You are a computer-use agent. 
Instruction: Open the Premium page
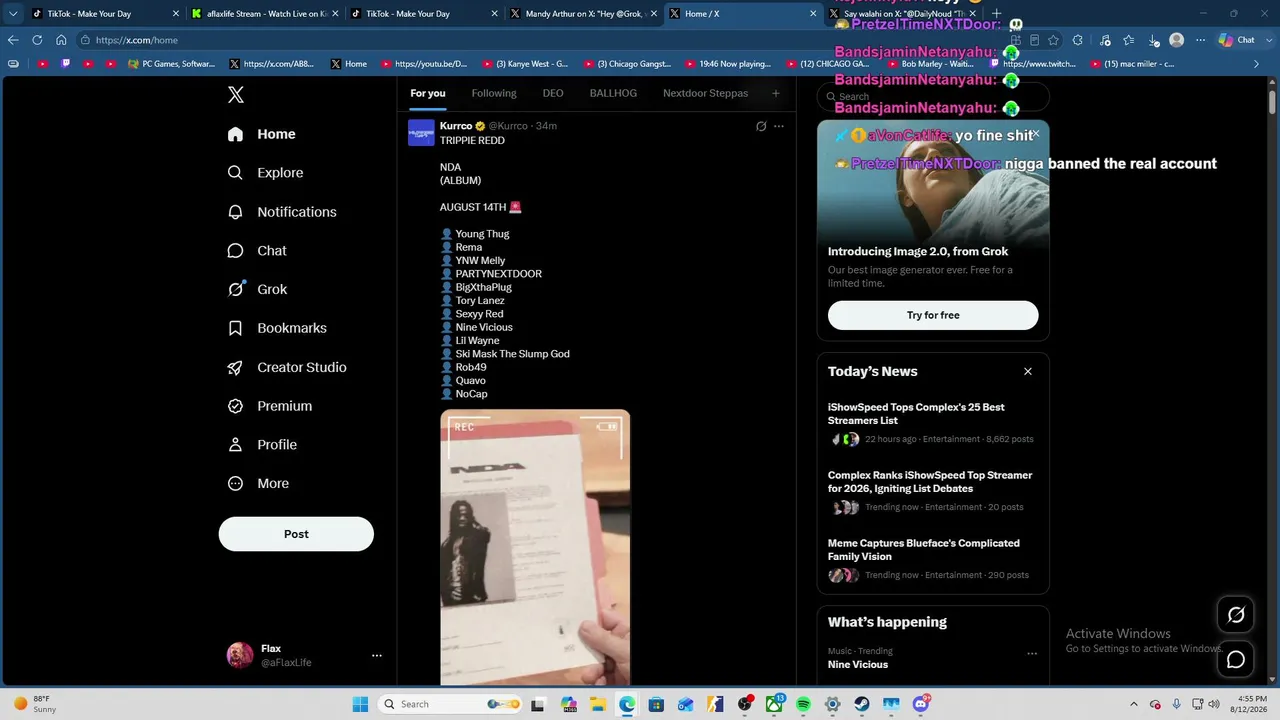coord(270,406)
